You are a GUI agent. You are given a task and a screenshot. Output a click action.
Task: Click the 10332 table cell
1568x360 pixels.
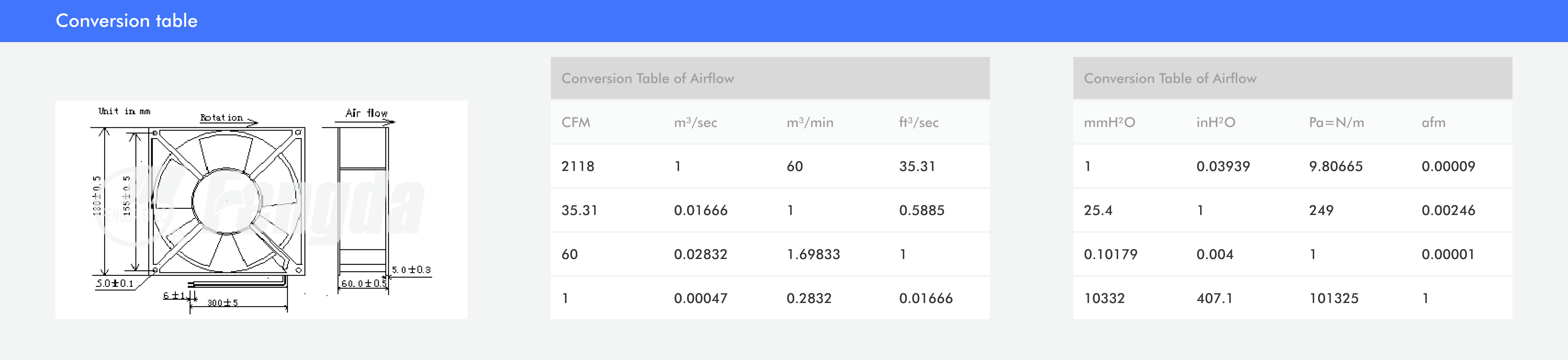tap(1104, 298)
